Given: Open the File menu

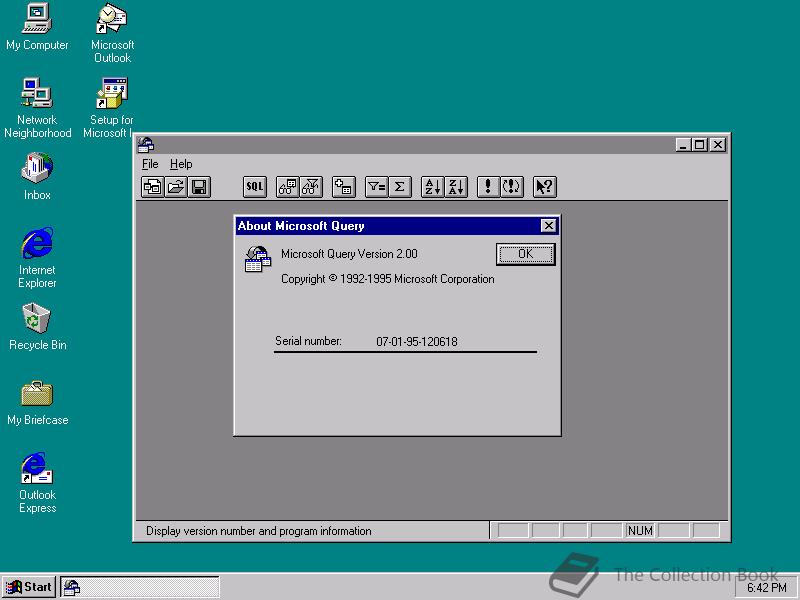Looking at the screenshot, I should (150, 164).
